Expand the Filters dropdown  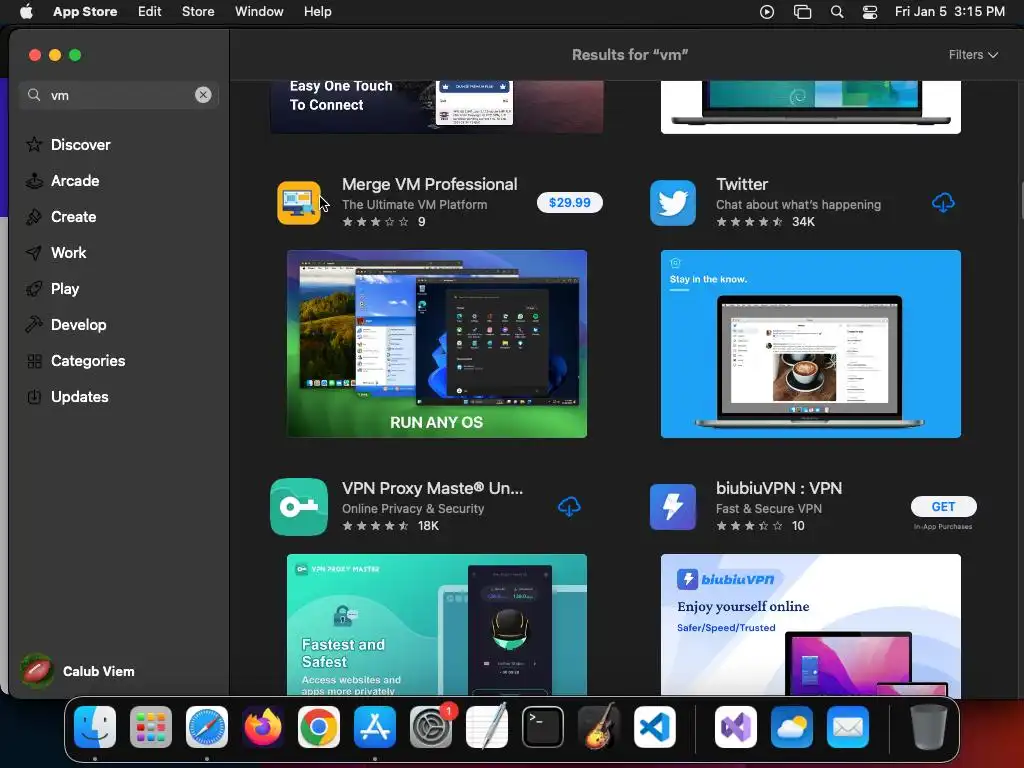pos(973,55)
